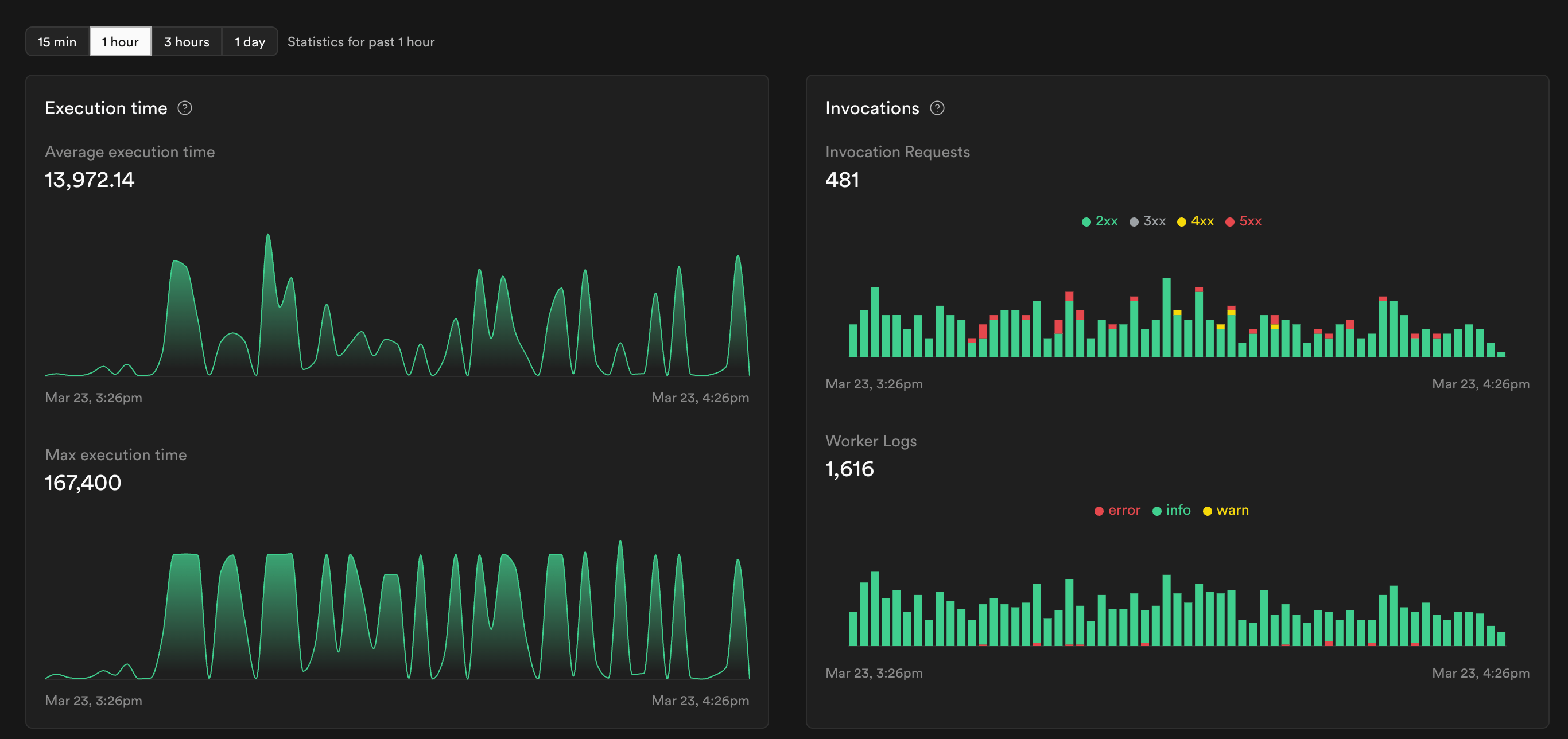Click the Invocations help icon
The height and width of the screenshot is (739, 1568).
(x=937, y=108)
